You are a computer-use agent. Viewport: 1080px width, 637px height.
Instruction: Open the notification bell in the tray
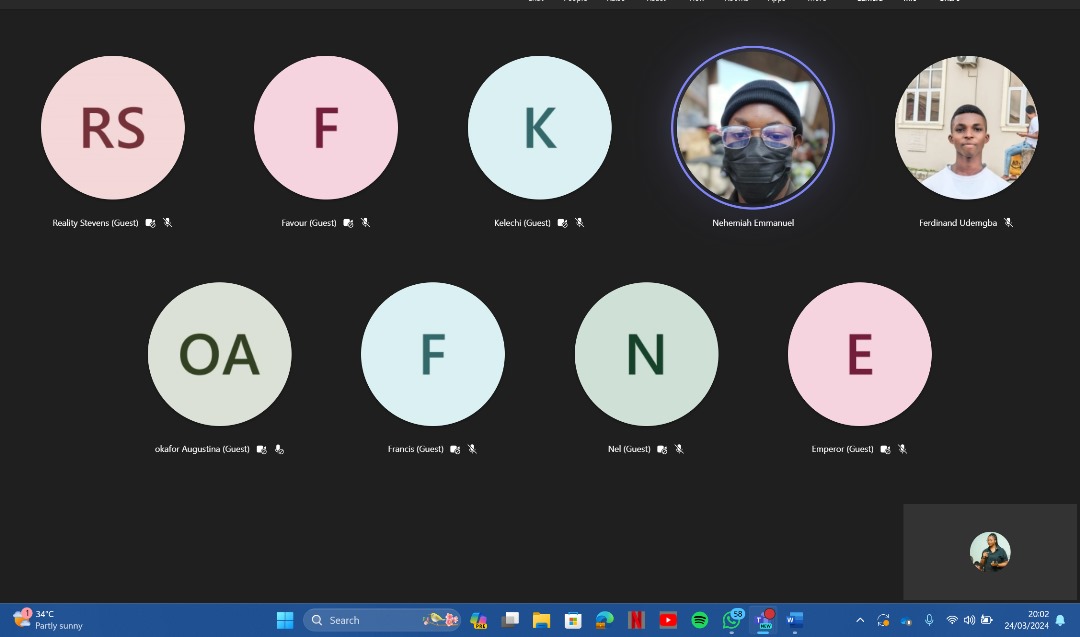1061,620
